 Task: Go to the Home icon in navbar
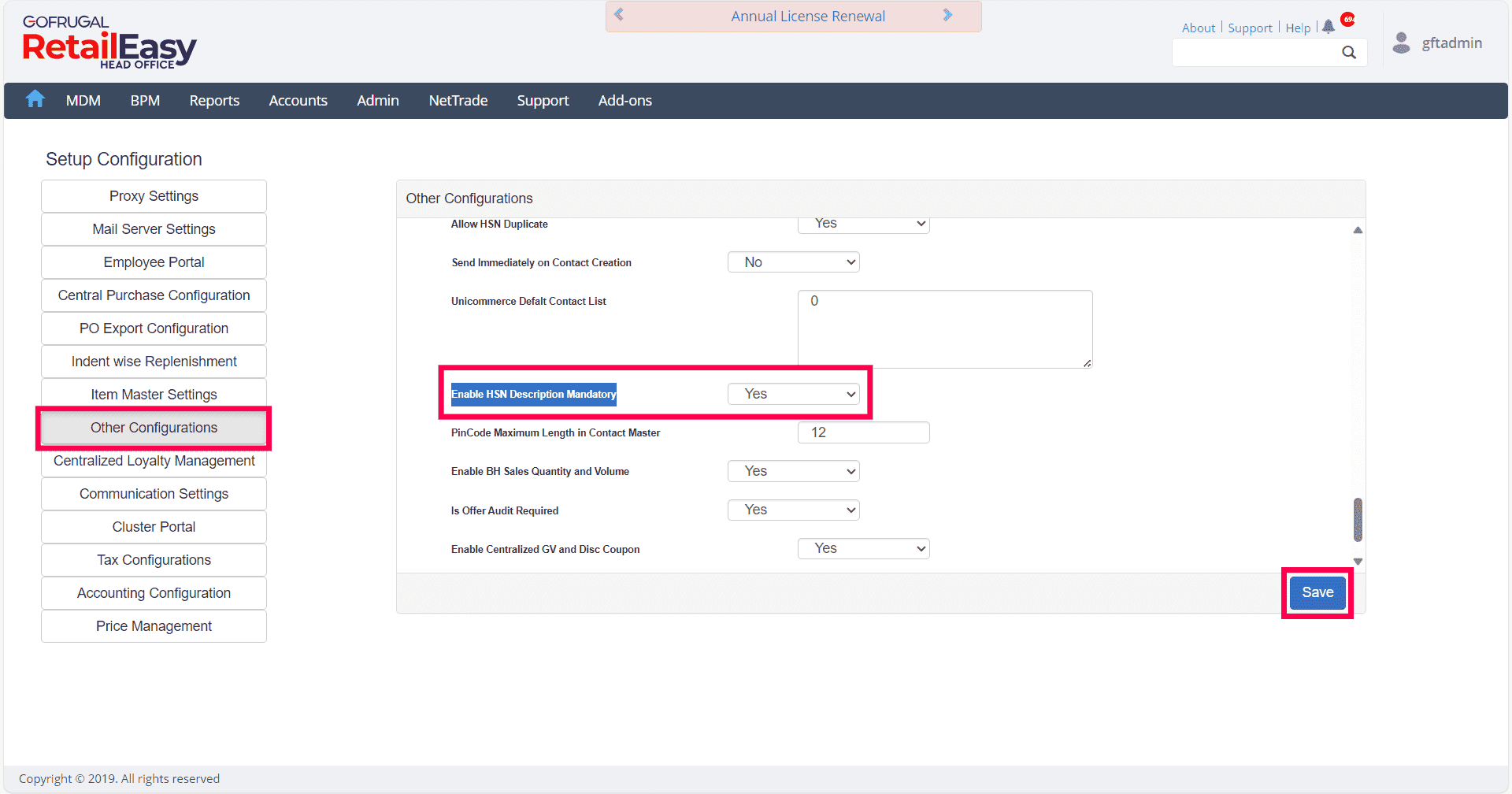click(x=35, y=99)
